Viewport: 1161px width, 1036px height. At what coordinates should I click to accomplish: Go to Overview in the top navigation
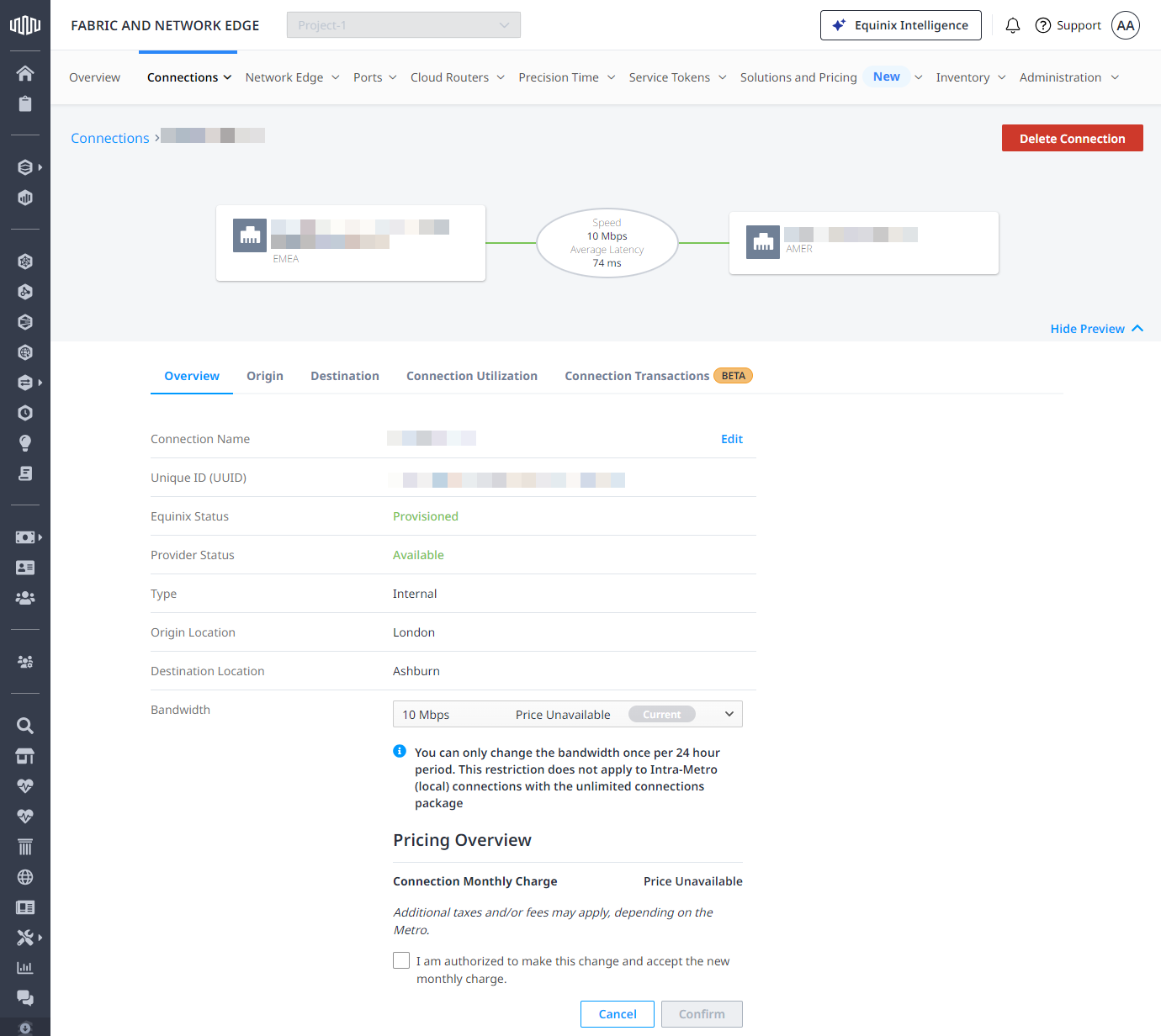click(94, 77)
